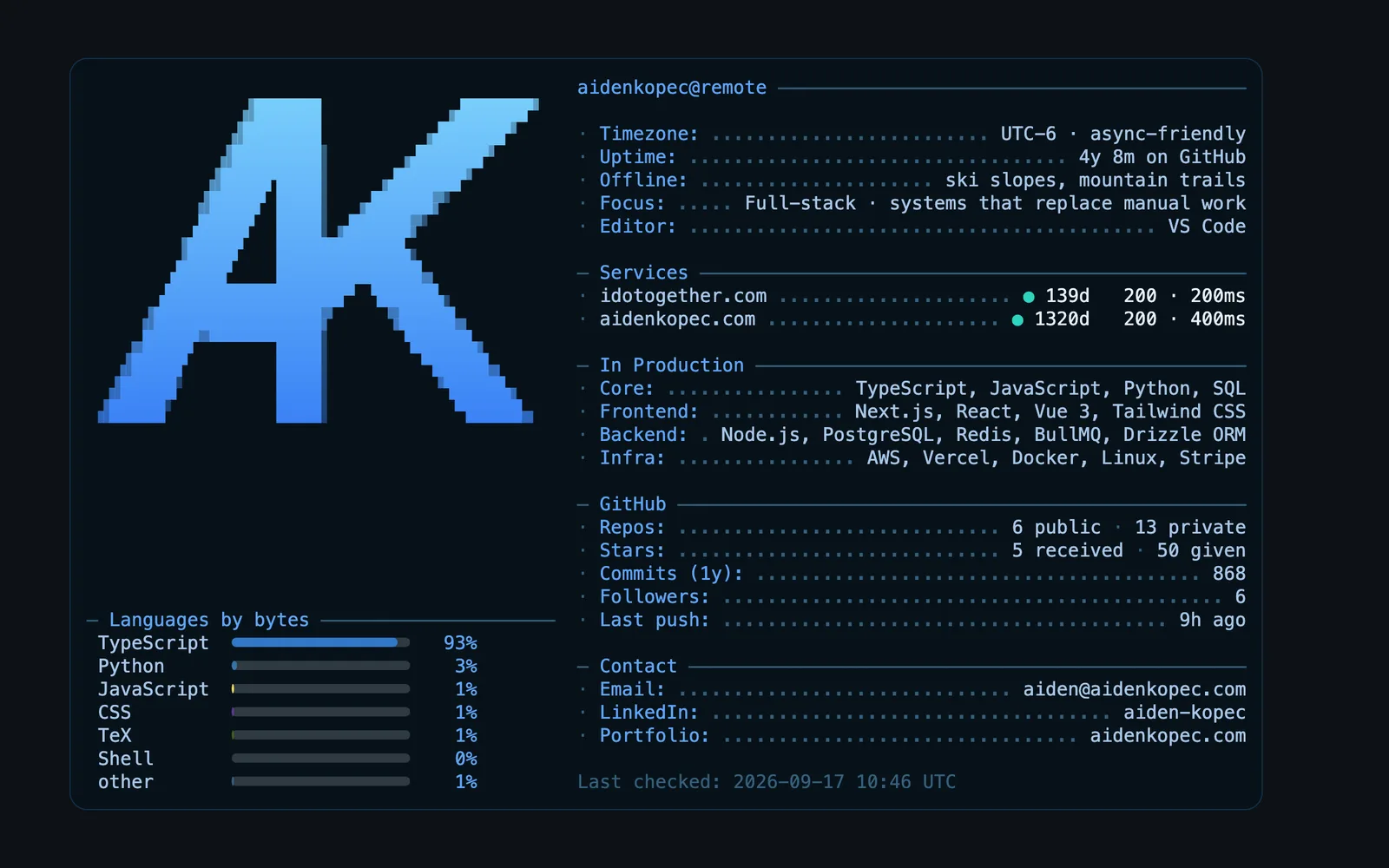Click the Last checked timestamp line
The image size is (1389, 868).
click(767, 782)
